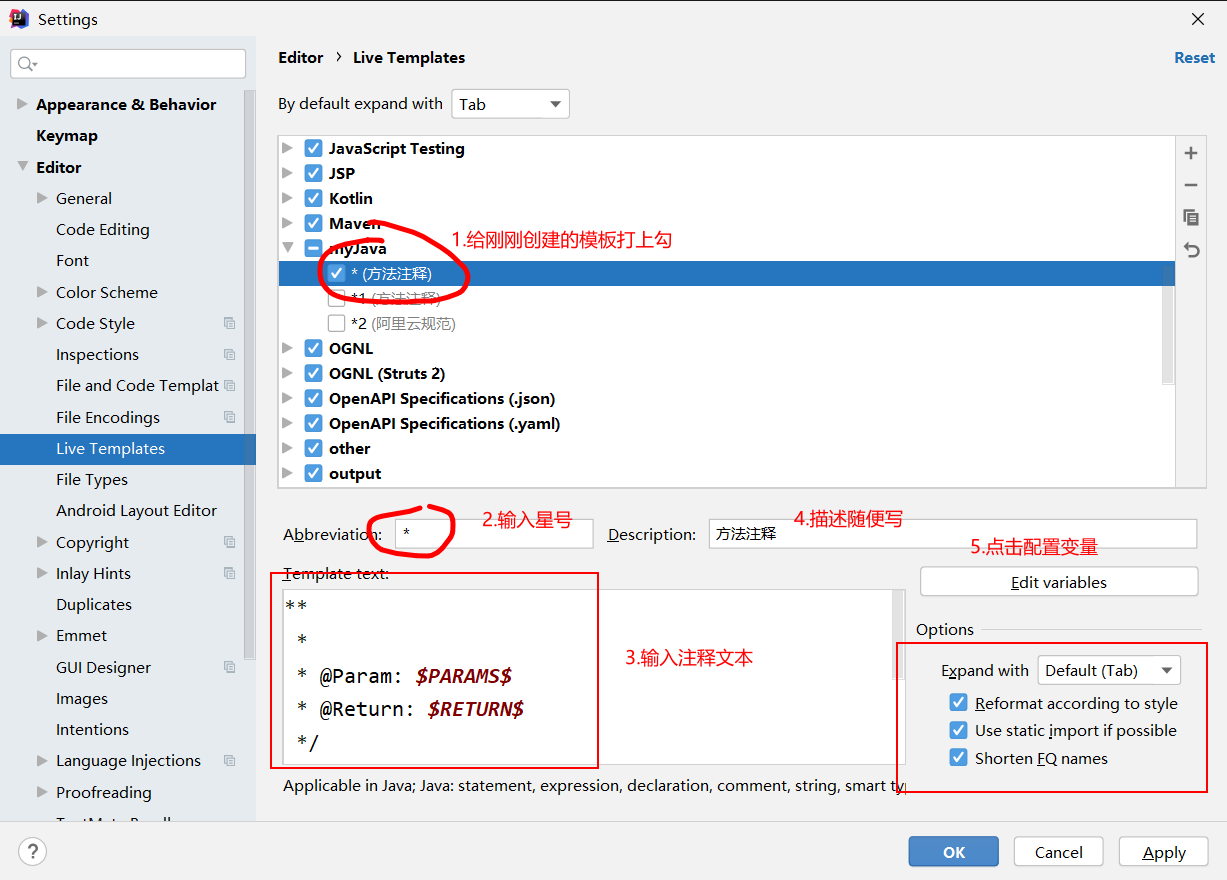Focus the Abbreviation input field
1227x880 pixels.
(x=494, y=534)
